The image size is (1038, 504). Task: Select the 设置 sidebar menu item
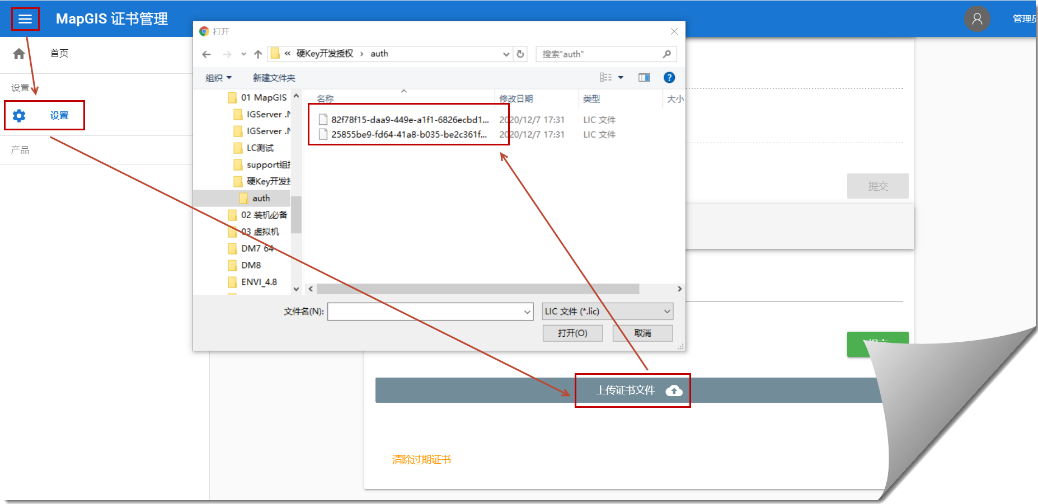pyautogui.click(x=59, y=116)
